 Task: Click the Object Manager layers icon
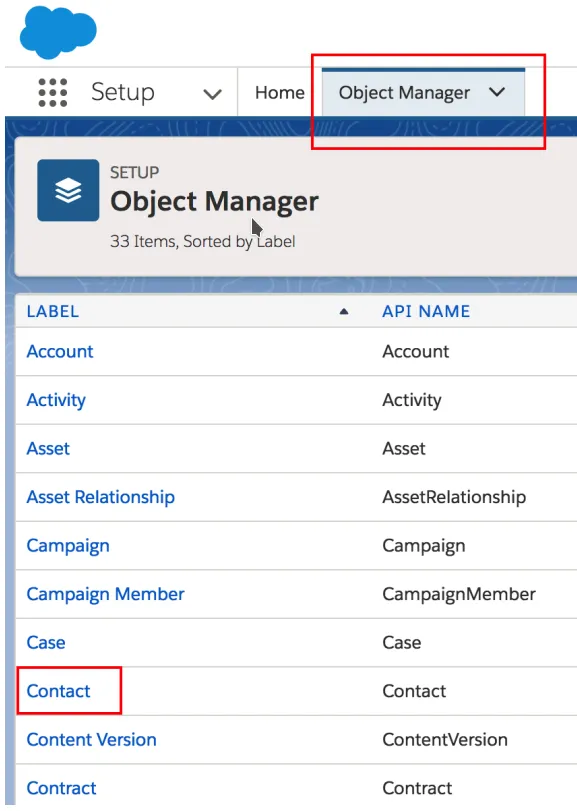click(68, 190)
